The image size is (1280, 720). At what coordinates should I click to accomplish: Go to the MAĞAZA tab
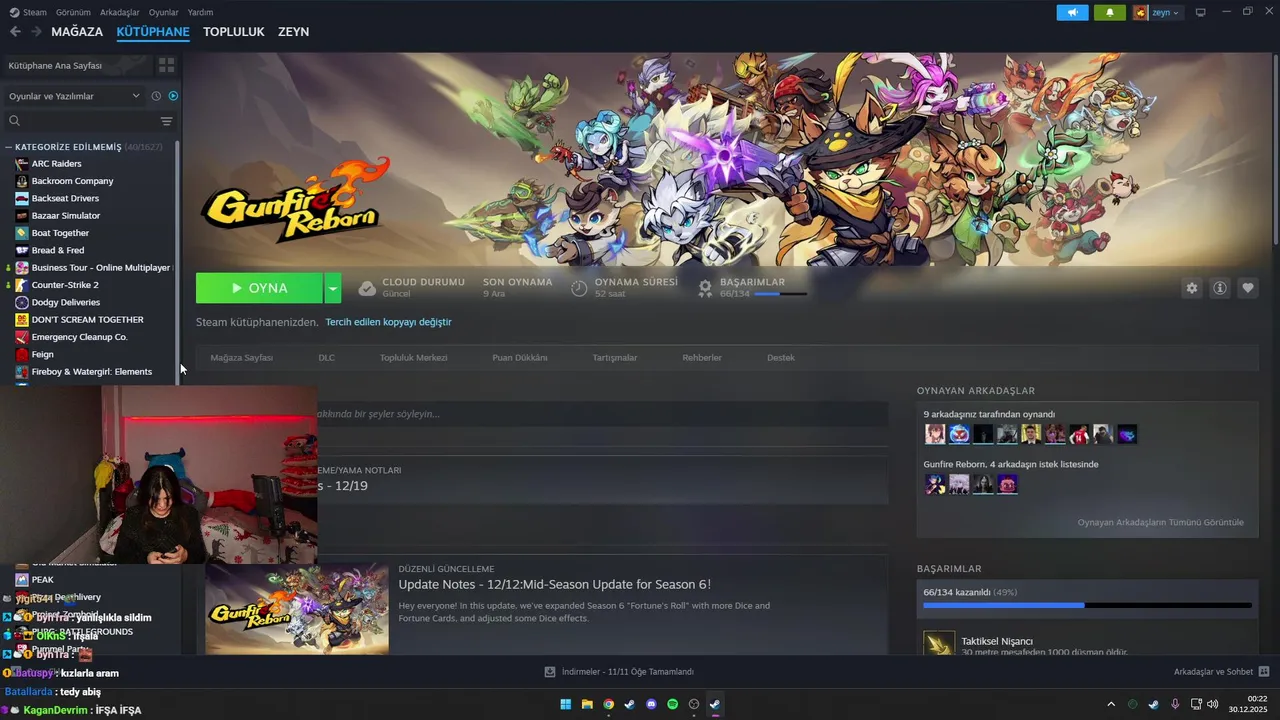[x=77, y=32]
